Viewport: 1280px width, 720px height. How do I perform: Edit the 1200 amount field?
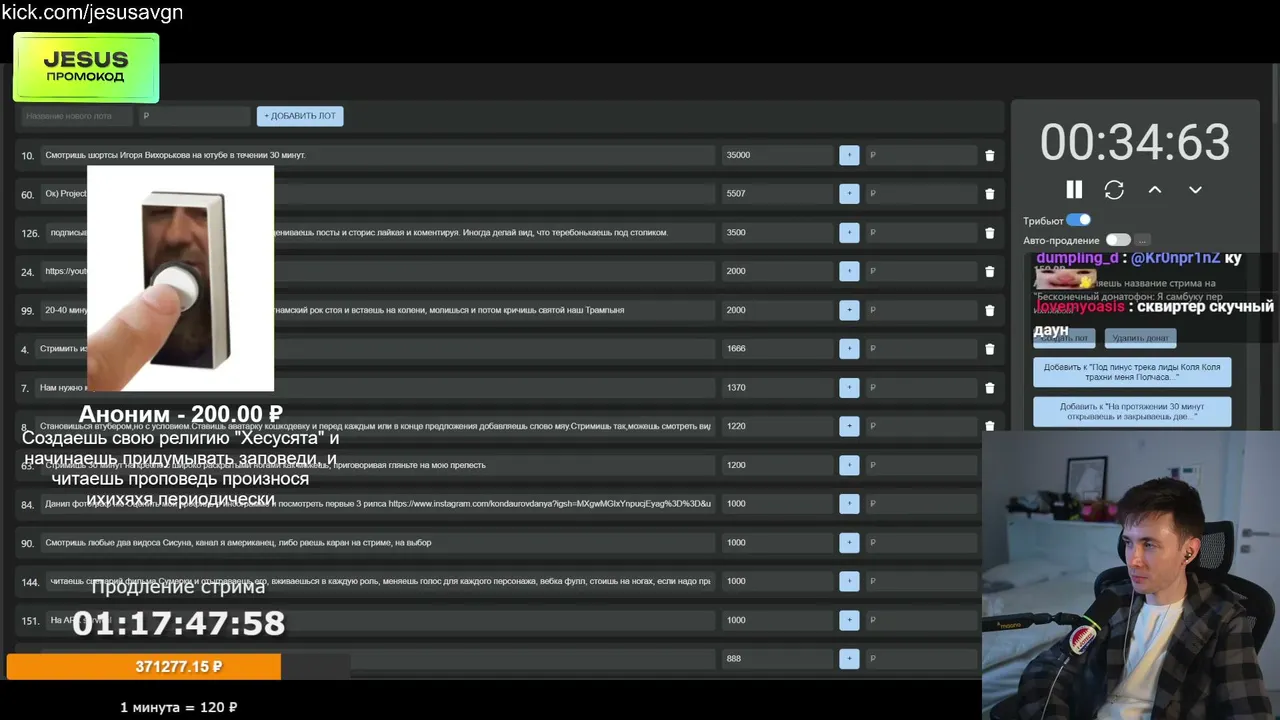[x=777, y=465]
